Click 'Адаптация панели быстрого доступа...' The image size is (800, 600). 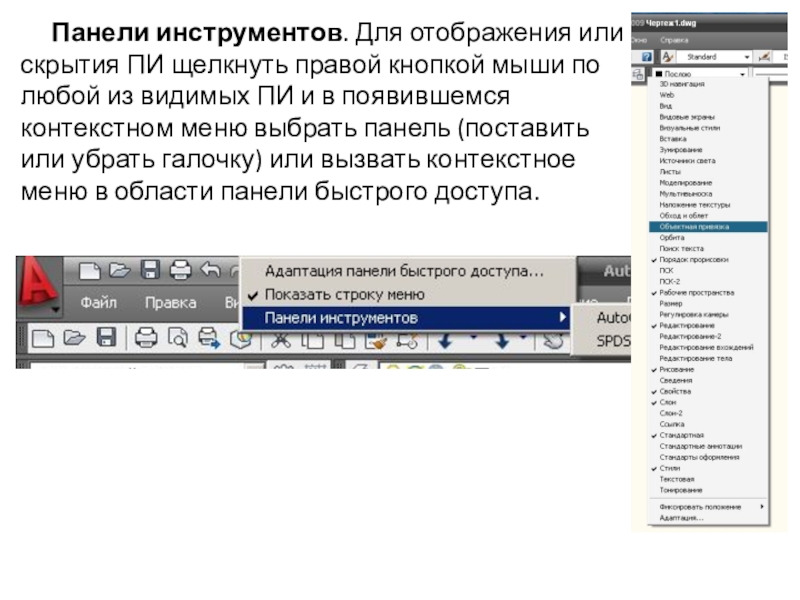point(405,271)
